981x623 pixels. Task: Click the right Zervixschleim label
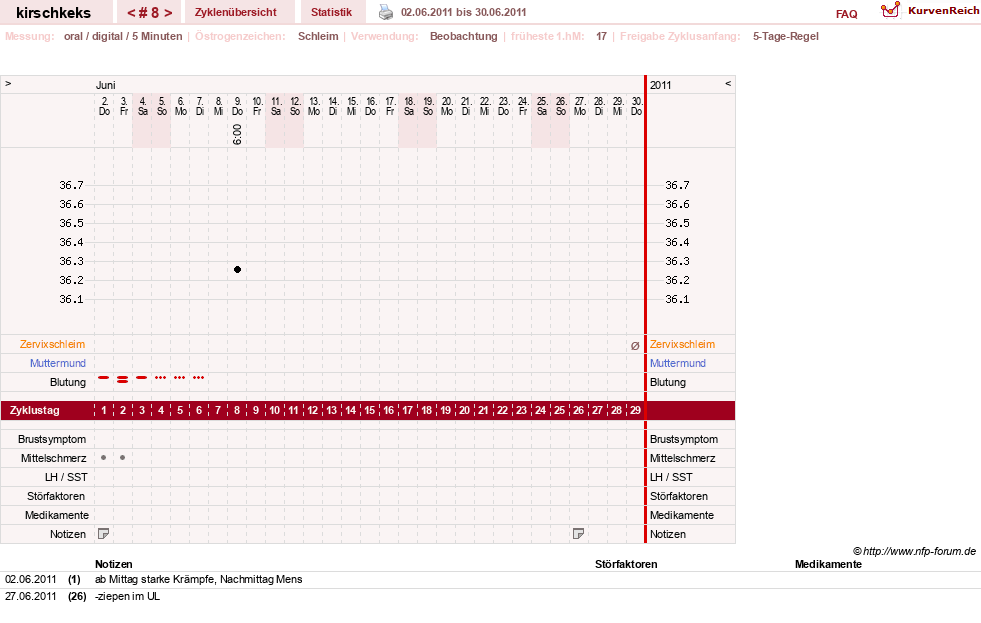coord(682,344)
